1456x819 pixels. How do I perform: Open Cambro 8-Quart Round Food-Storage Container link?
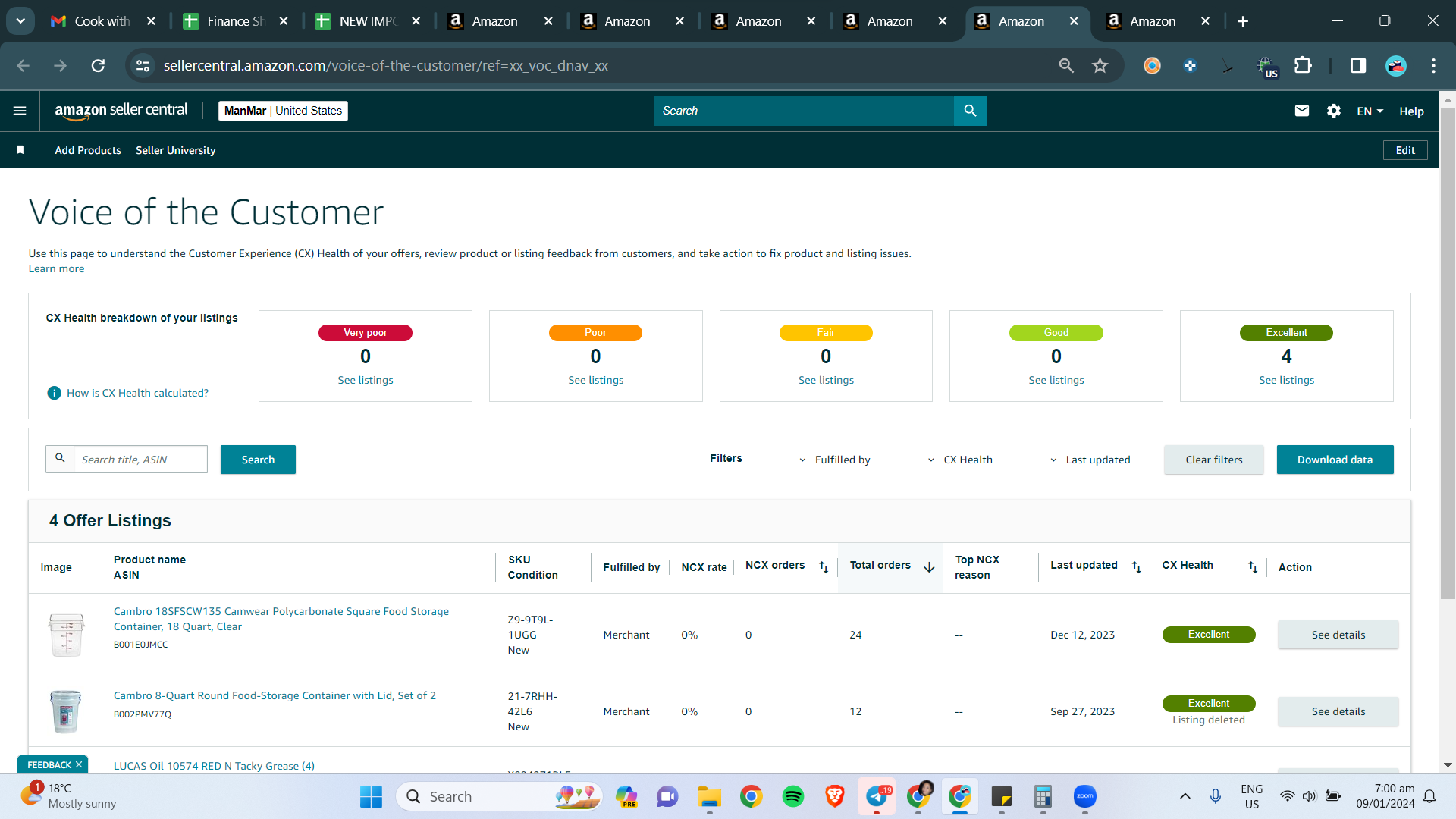click(x=275, y=695)
